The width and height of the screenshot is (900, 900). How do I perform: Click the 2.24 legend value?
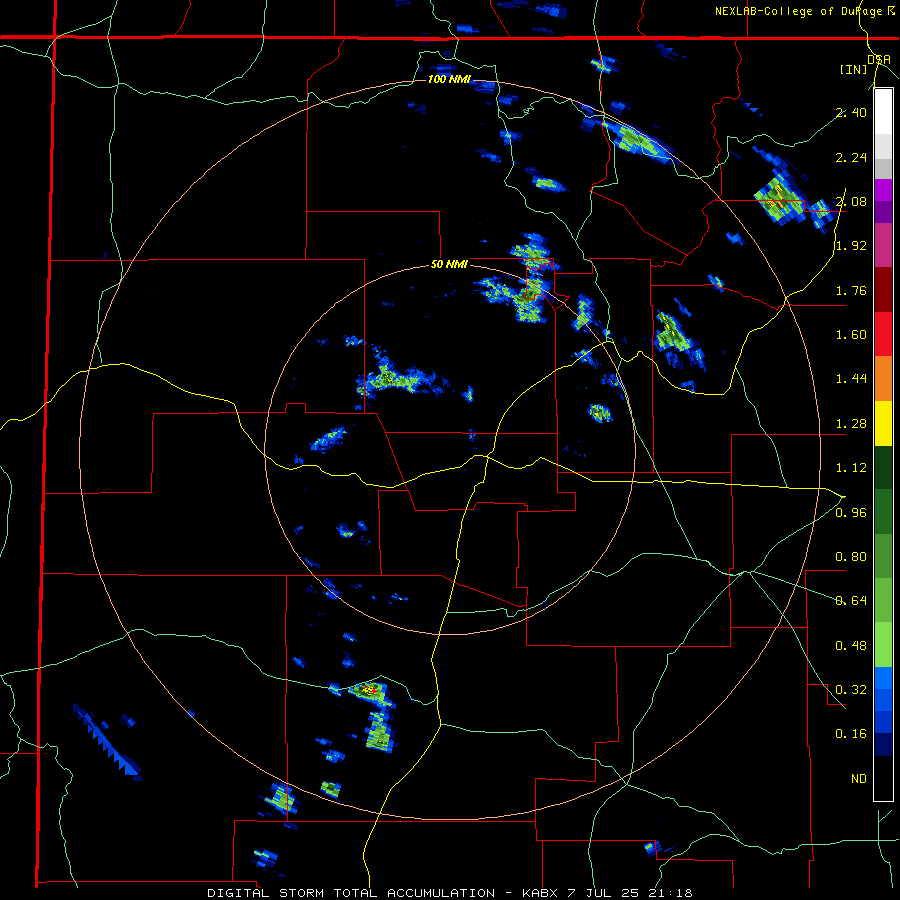[851, 157]
